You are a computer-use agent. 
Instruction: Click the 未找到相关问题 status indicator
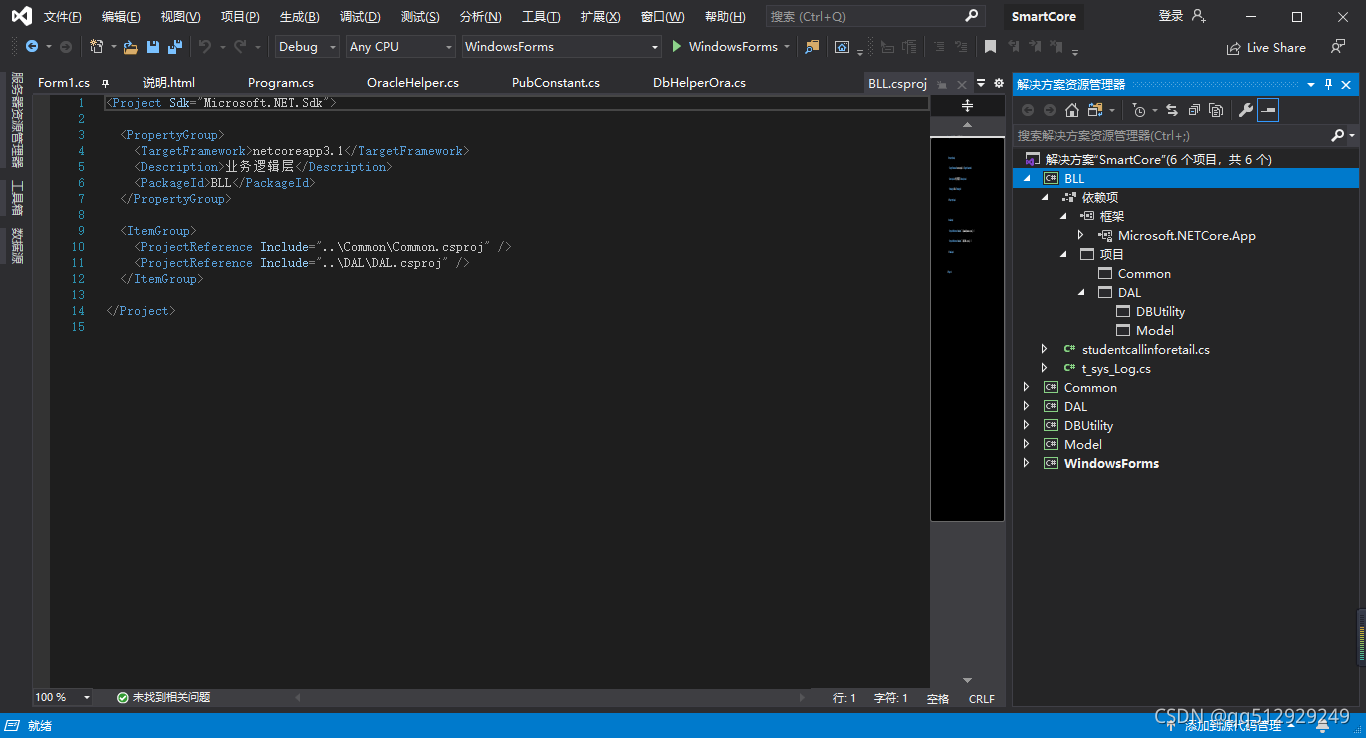pos(164,697)
